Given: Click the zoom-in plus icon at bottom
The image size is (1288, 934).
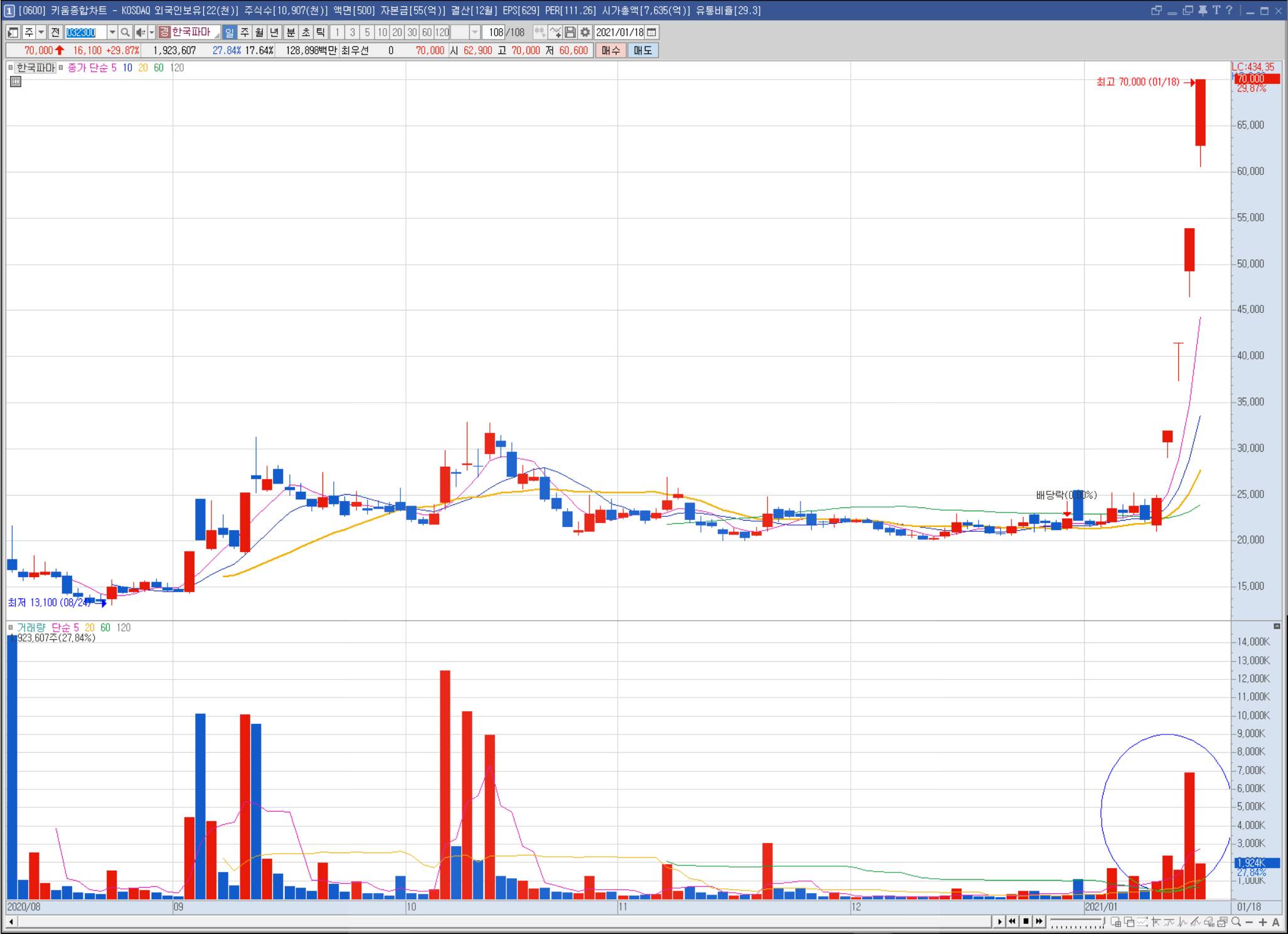Looking at the screenshot, I should point(1262,922).
